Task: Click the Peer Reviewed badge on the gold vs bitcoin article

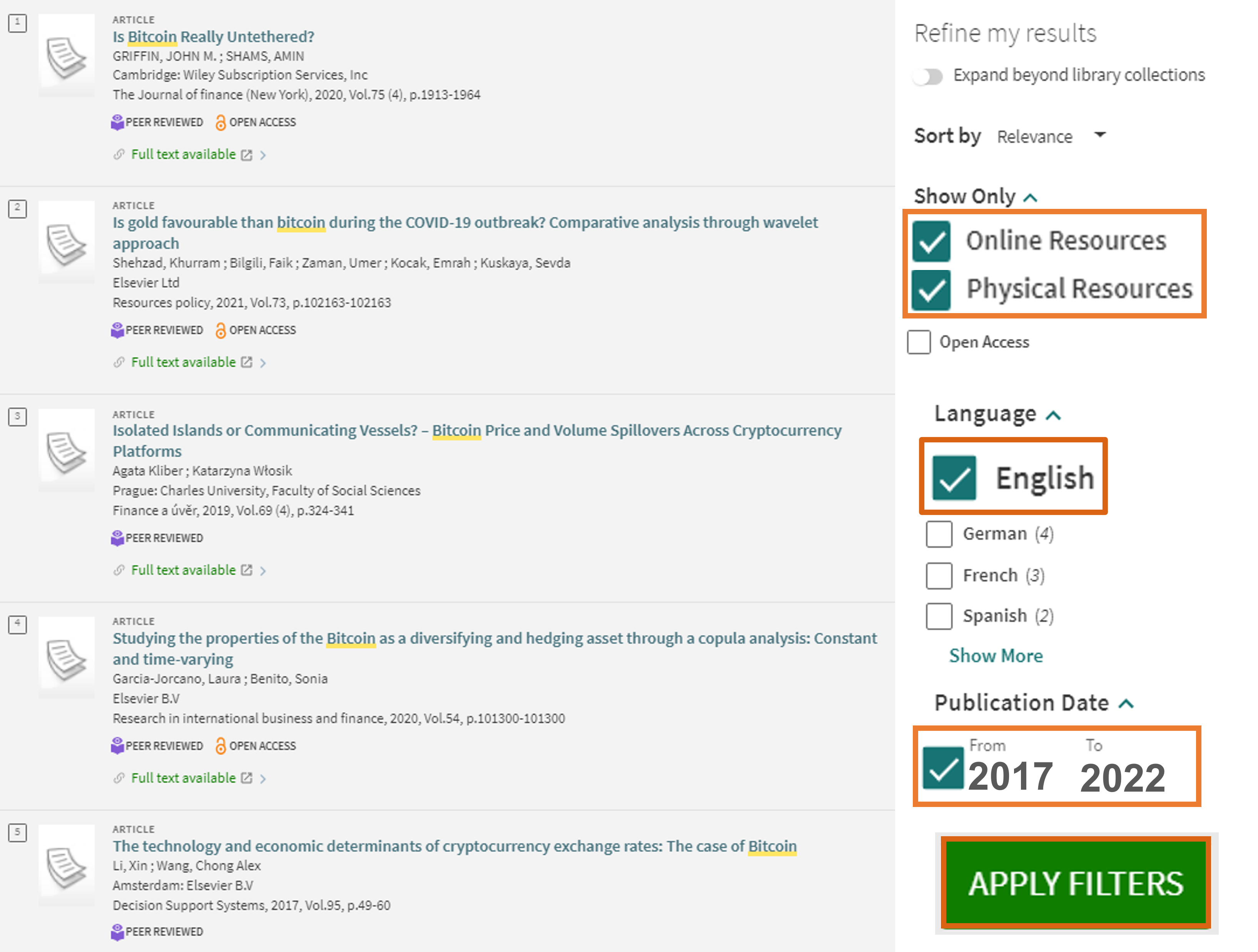Action: pyautogui.click(x=118, y=330)
